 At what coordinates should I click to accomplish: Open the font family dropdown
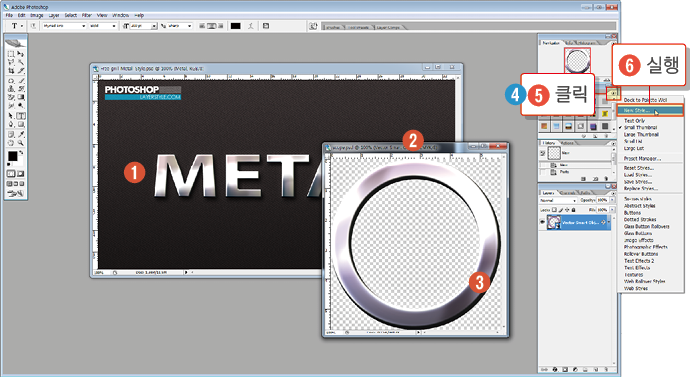[84, 26]
